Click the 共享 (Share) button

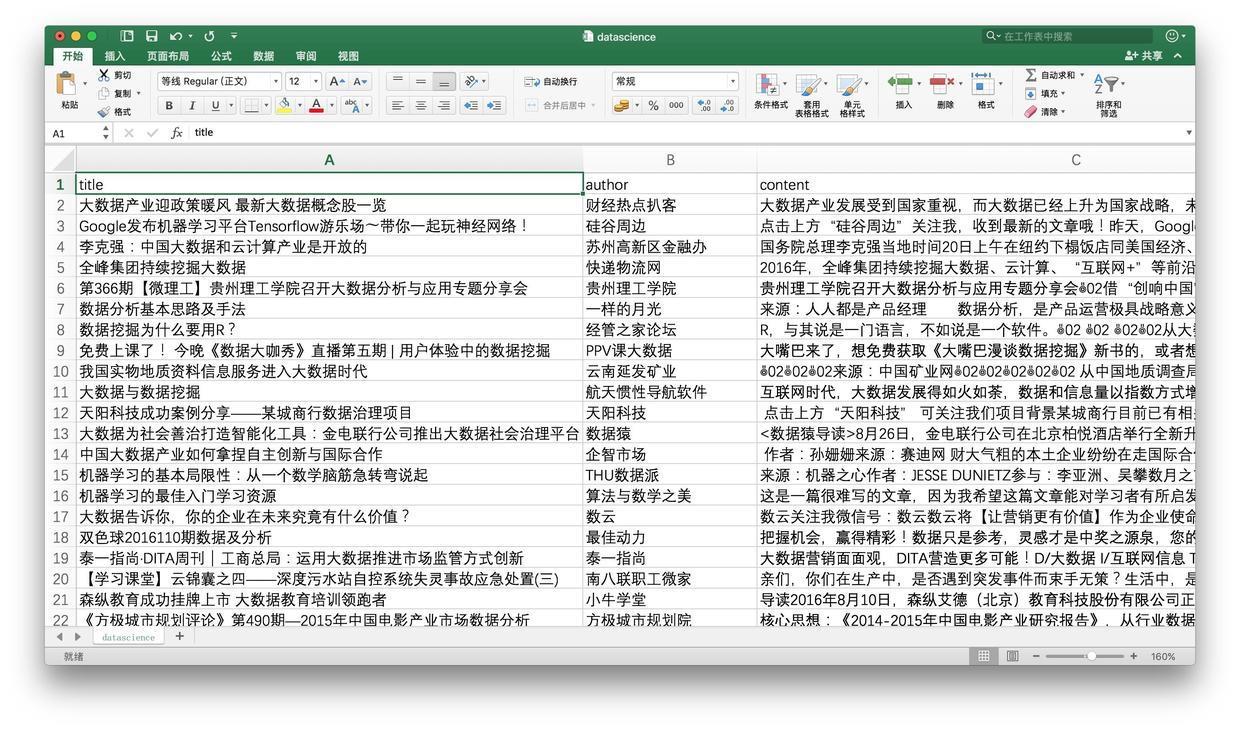[x=1145, y=56]
